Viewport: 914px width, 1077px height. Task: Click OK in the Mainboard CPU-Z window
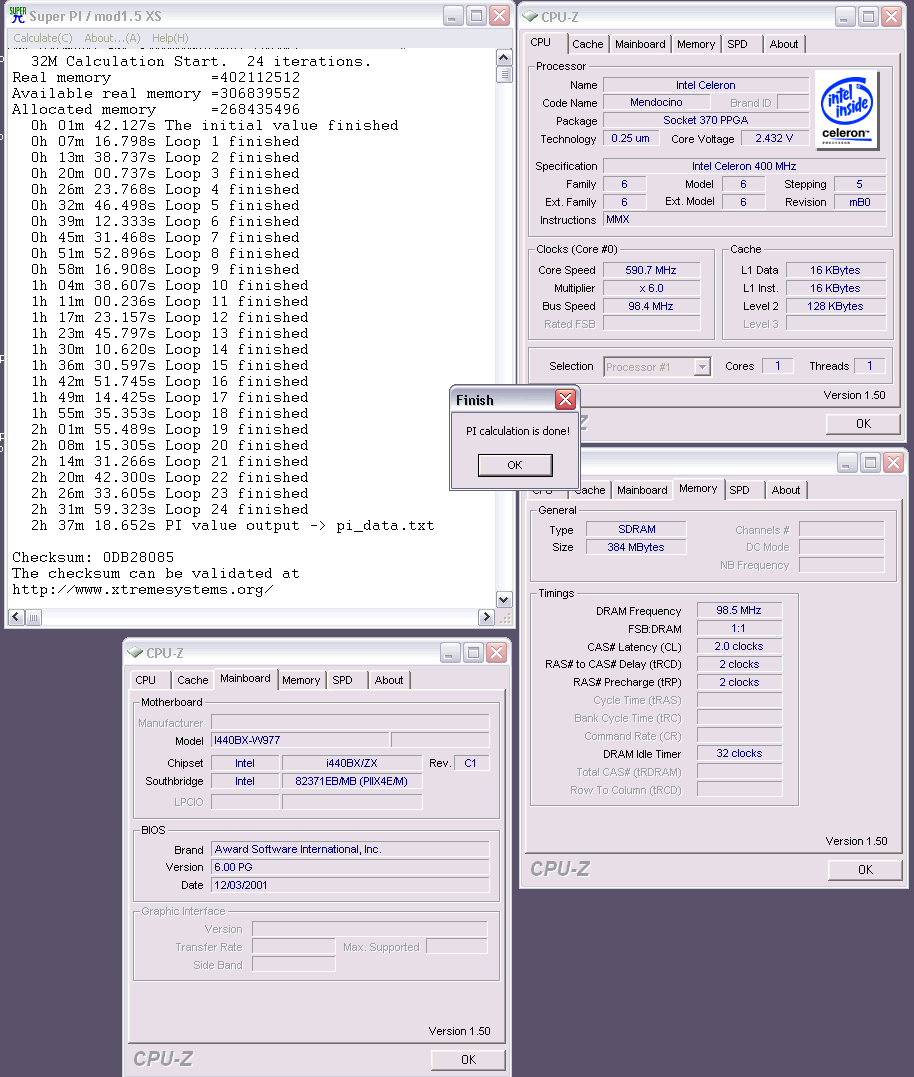coord(468,1060)
